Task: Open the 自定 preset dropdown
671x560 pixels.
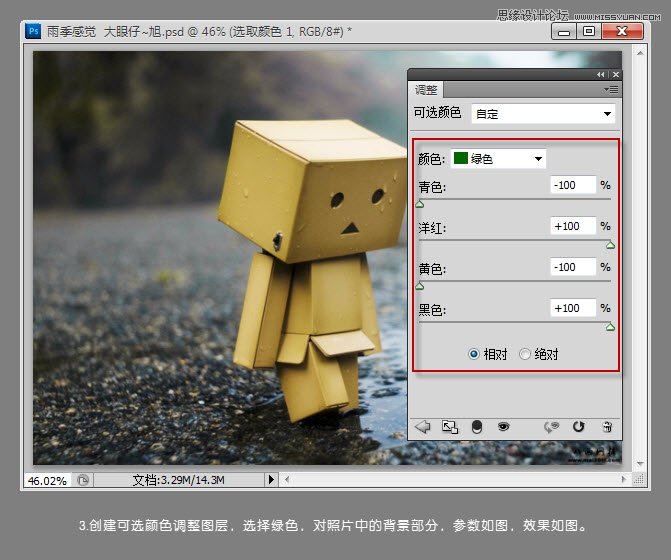Action: pyautogui.click(x=543, y=114)
